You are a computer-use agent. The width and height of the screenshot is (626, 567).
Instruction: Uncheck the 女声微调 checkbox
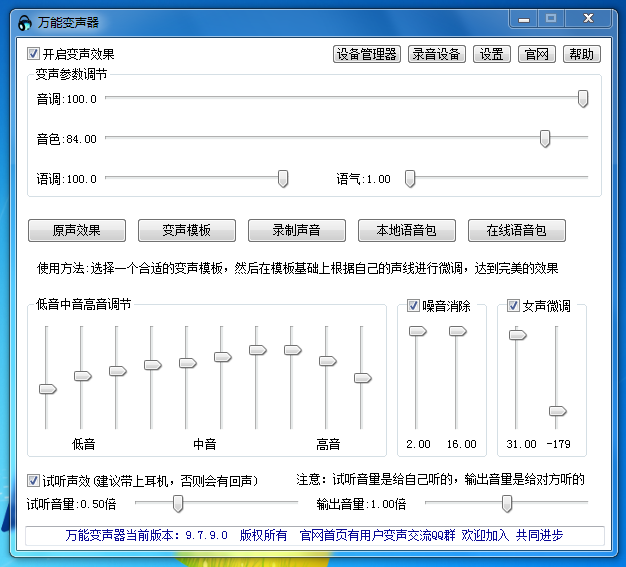(x=514, y=306)
